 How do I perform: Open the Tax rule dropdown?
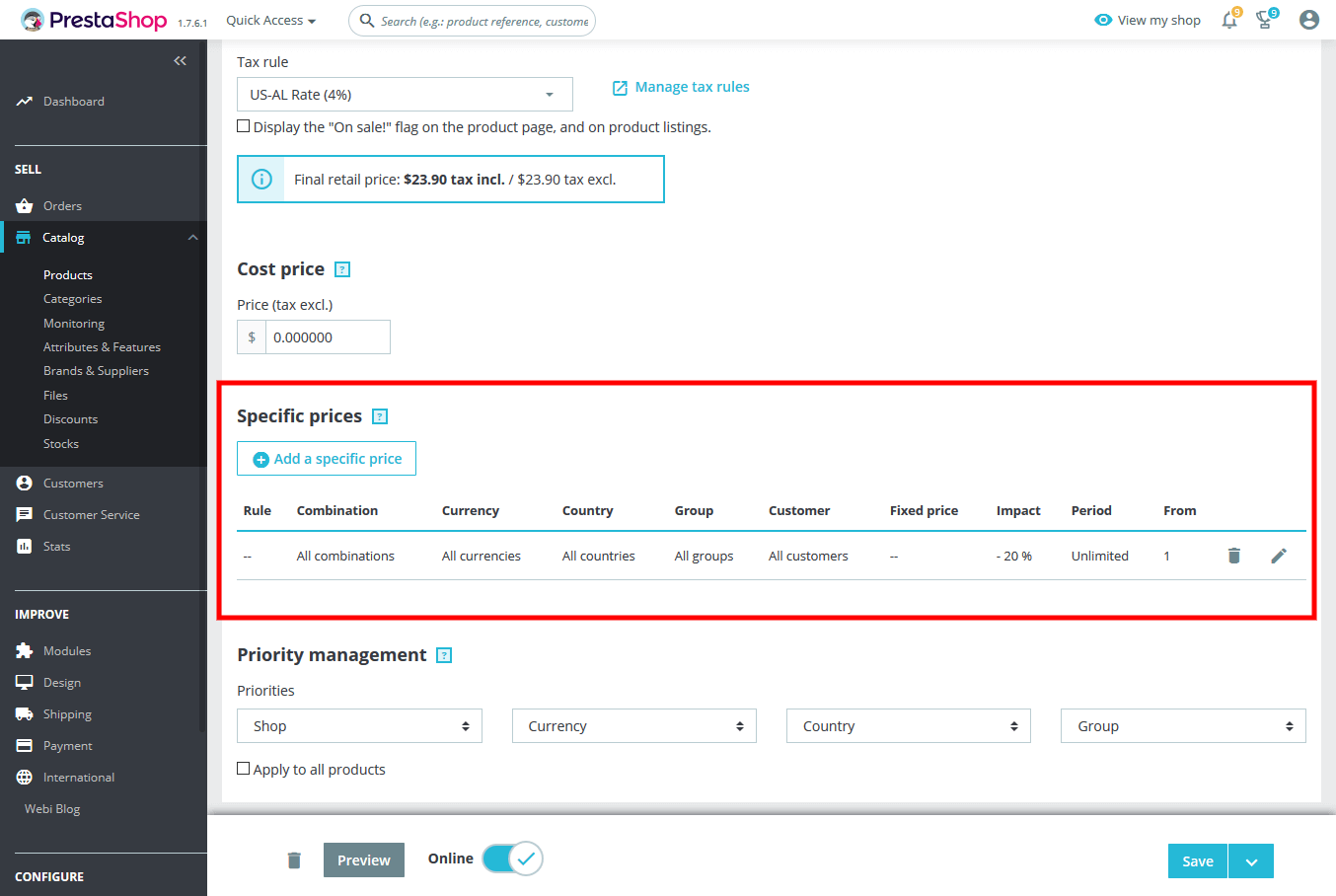coord(405,95)
